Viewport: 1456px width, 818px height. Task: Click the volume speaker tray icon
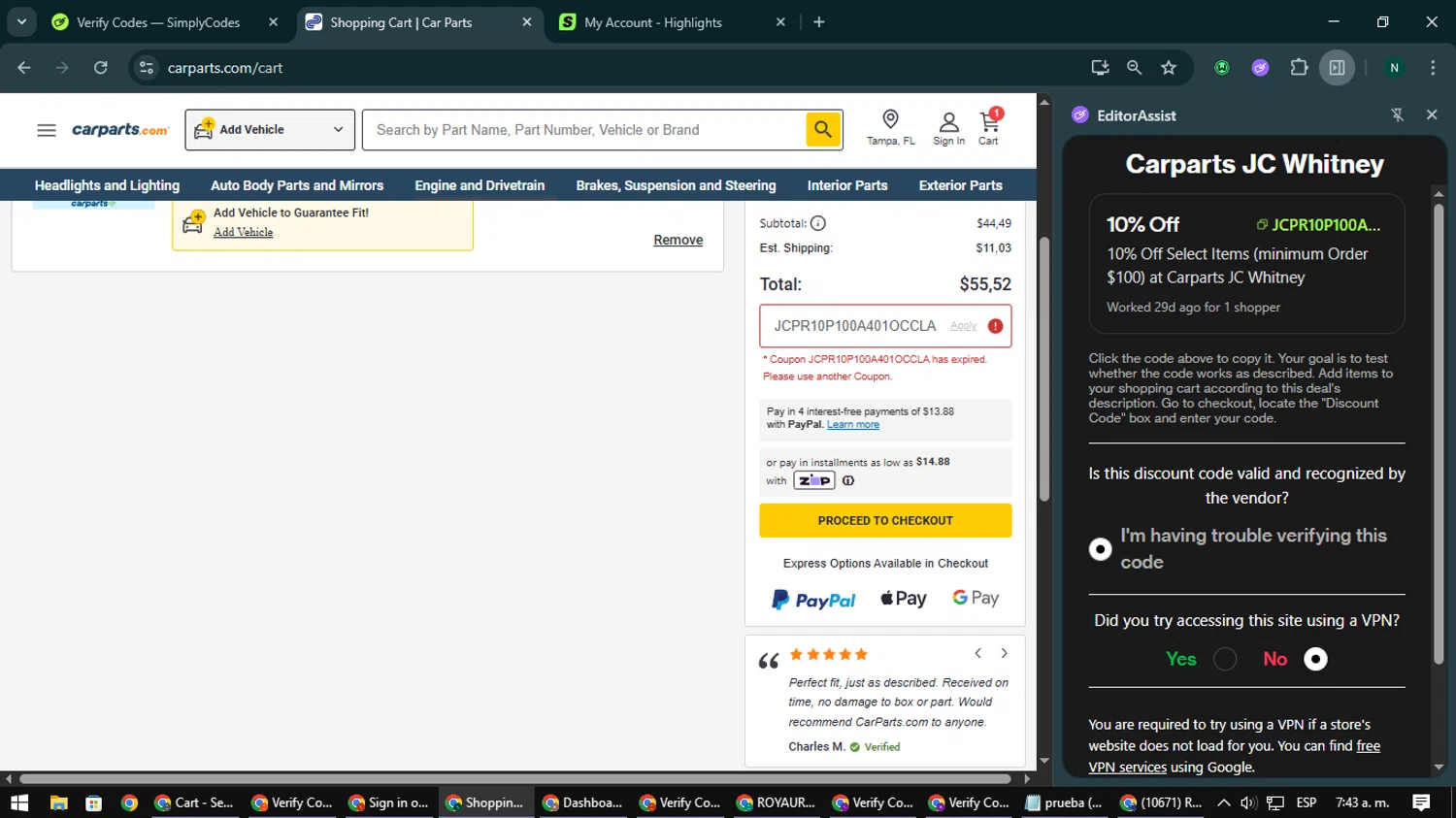1249,802
